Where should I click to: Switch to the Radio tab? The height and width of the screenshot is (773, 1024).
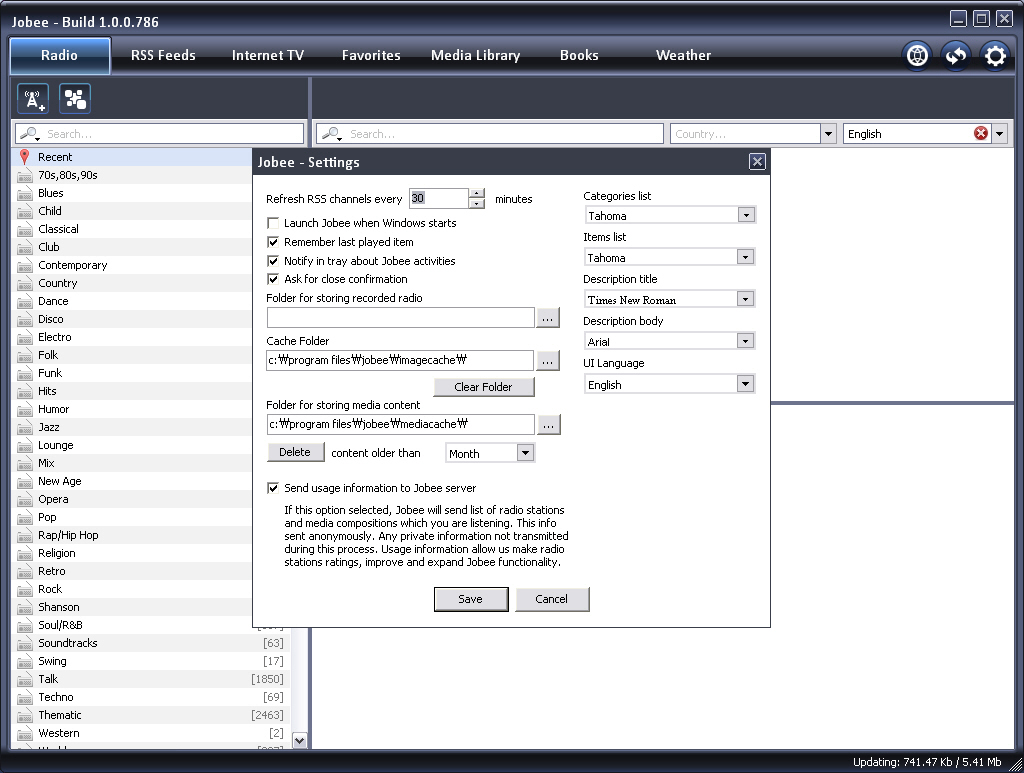[59, 55]
